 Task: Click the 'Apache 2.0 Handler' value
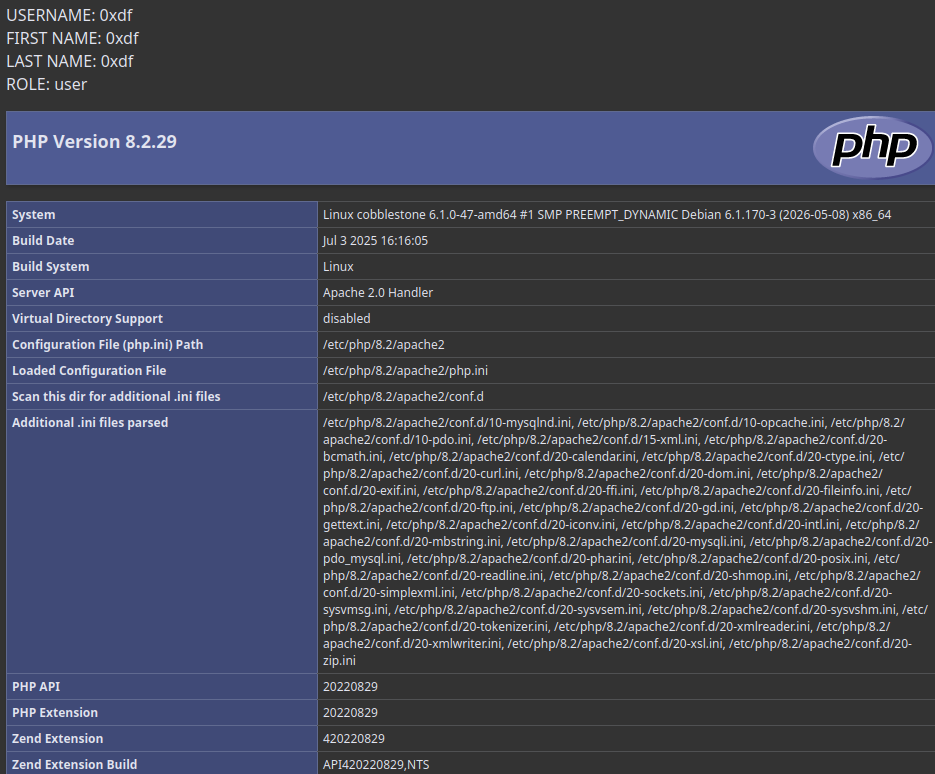click(x=378, y=292)
